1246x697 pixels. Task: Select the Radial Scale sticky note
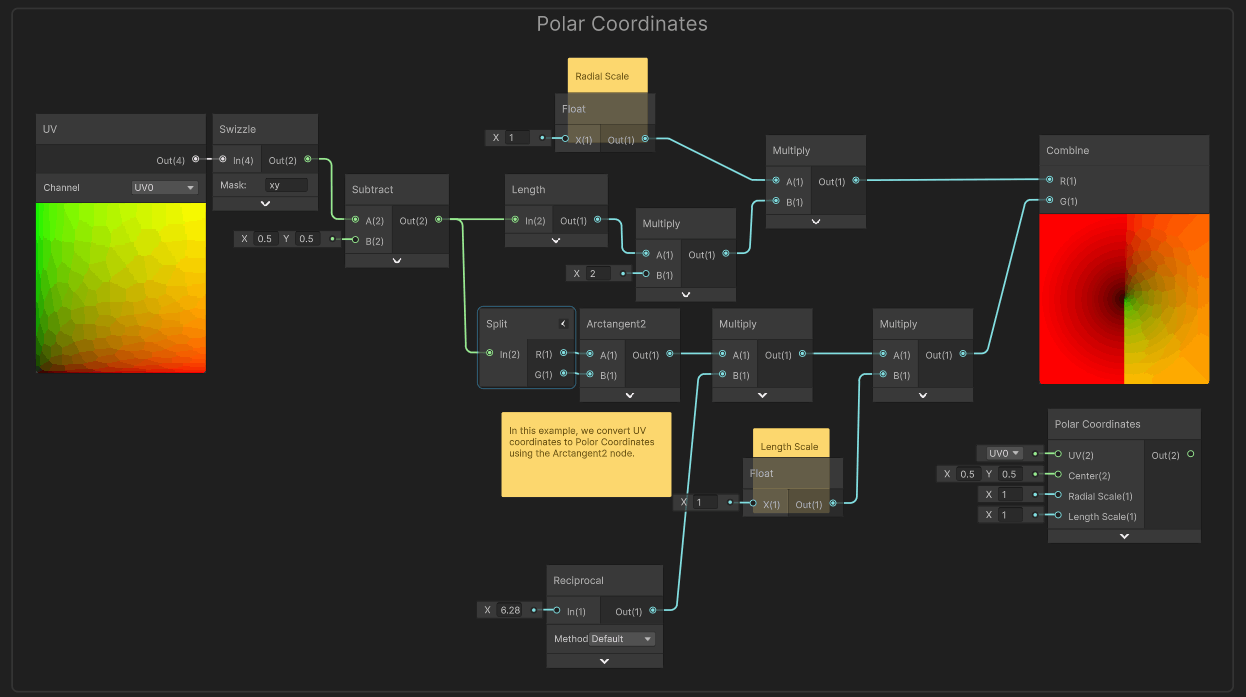[607, 76]
